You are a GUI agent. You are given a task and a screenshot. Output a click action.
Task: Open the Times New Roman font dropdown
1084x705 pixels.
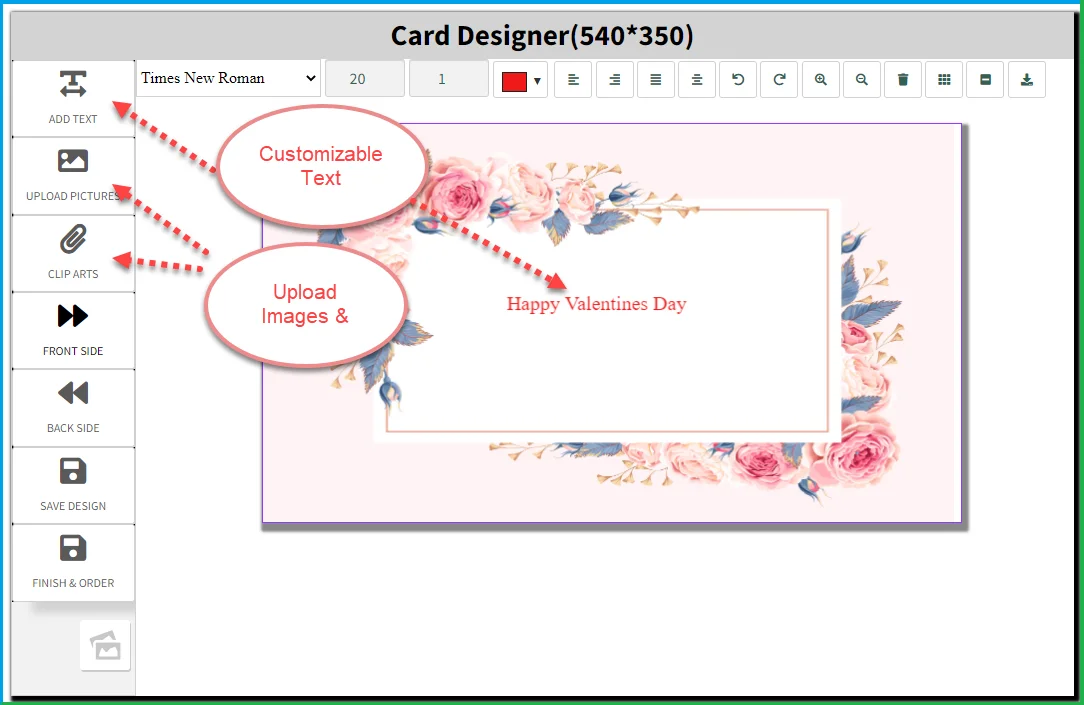tap(228, 78)
